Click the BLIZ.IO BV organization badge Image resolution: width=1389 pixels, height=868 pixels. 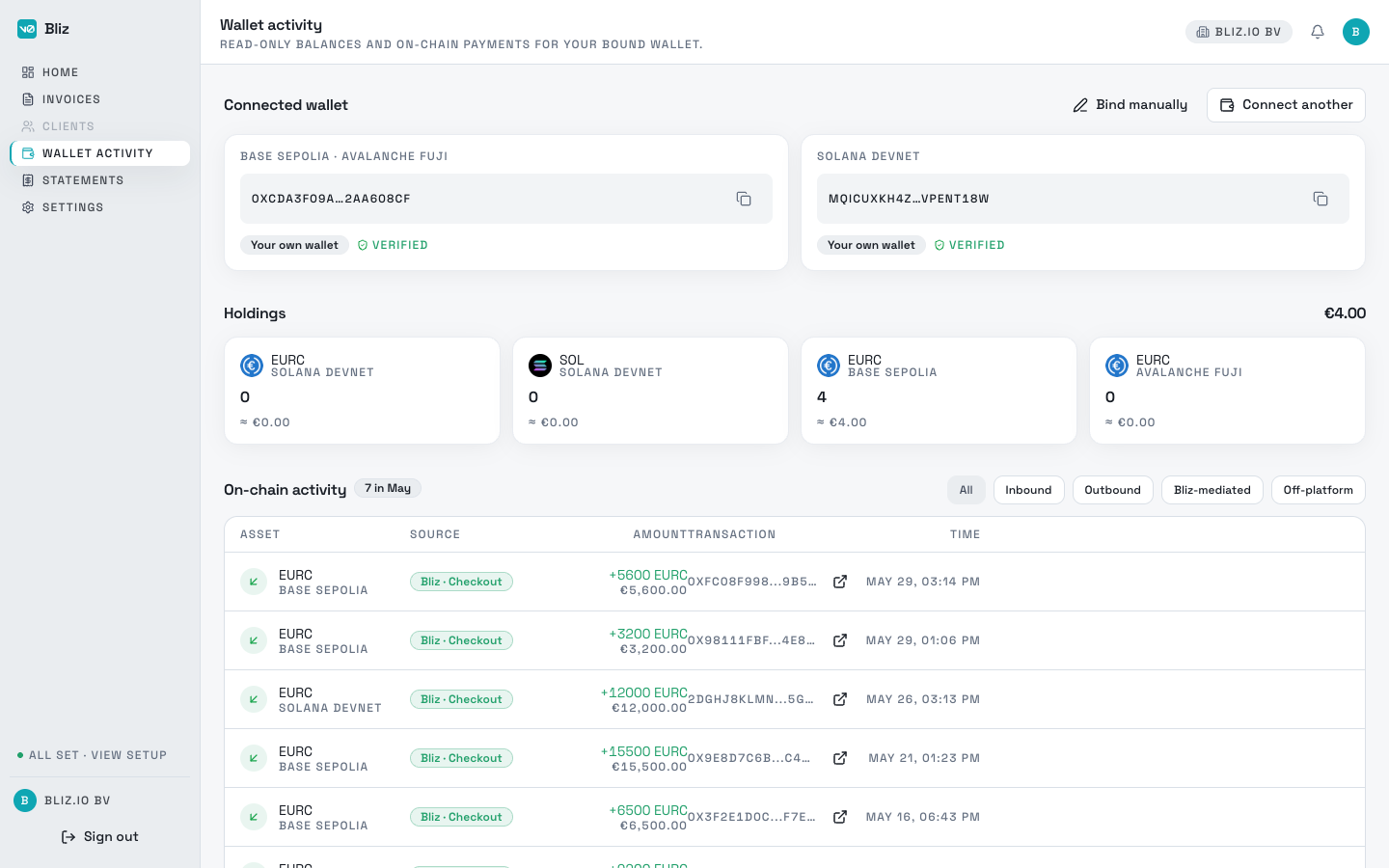click(x=1239, y=32)
